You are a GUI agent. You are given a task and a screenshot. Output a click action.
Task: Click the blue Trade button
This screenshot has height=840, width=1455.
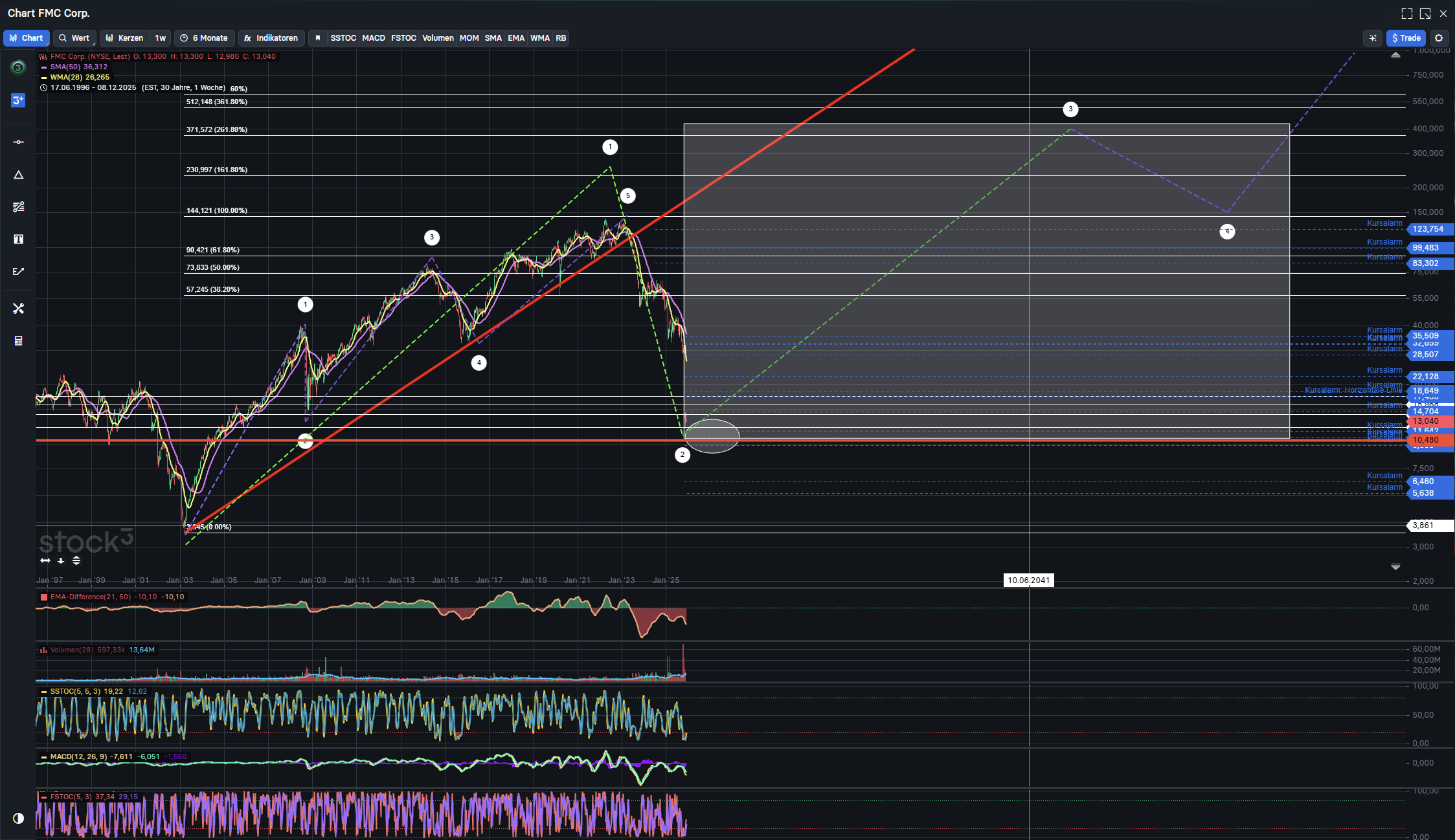coord(1406,38)
